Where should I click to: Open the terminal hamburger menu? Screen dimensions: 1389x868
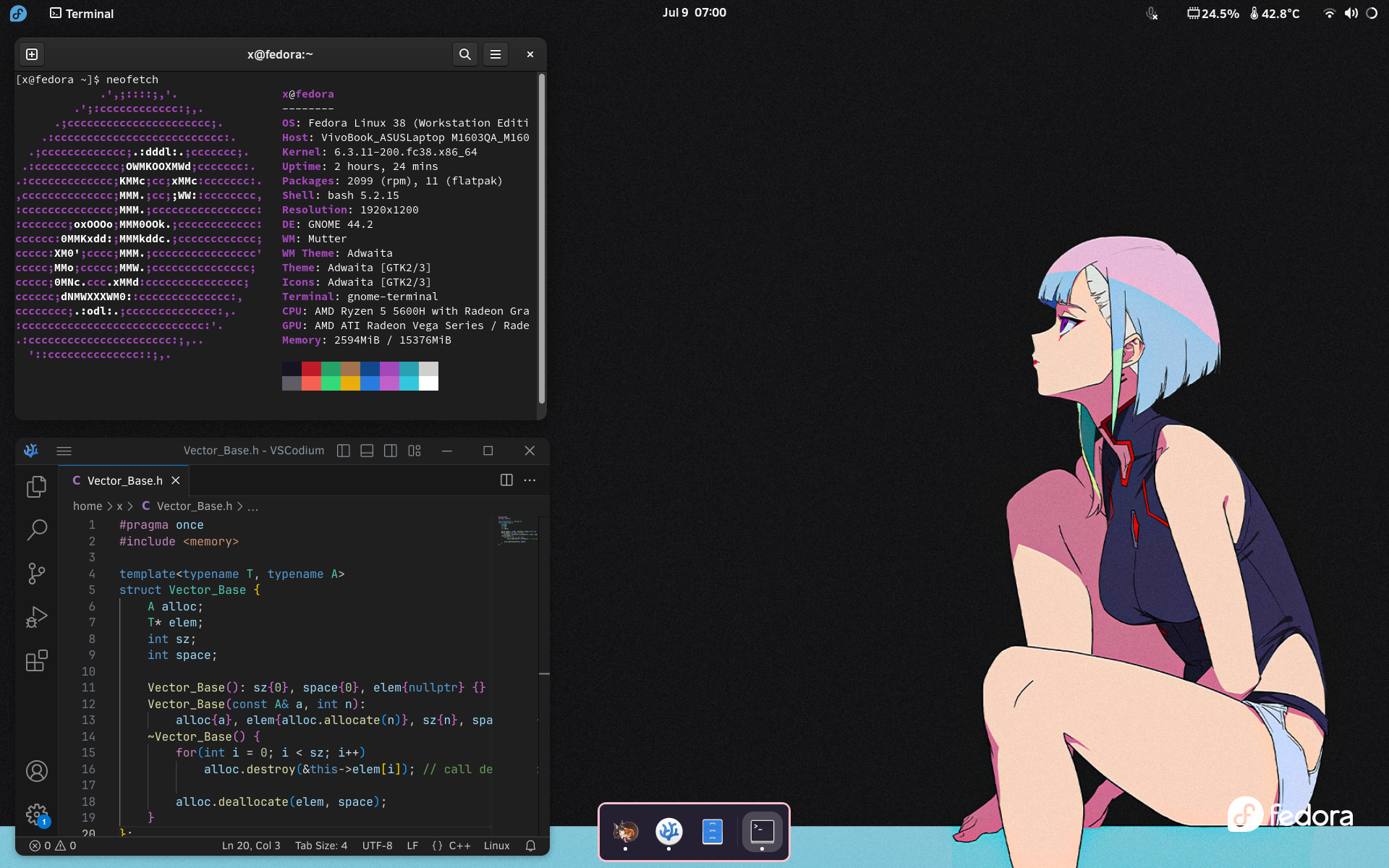[496, 54]
